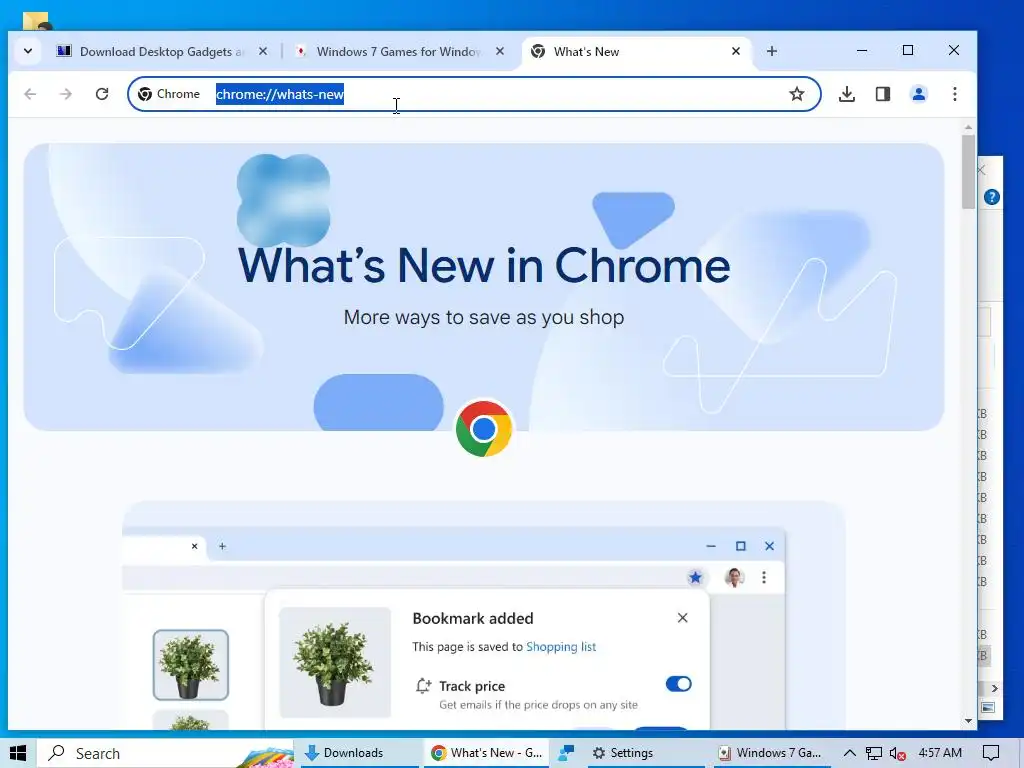Click right scroll arrow in background window
The height and width of the screenshot is (768, 1024).
click(995, 688)
